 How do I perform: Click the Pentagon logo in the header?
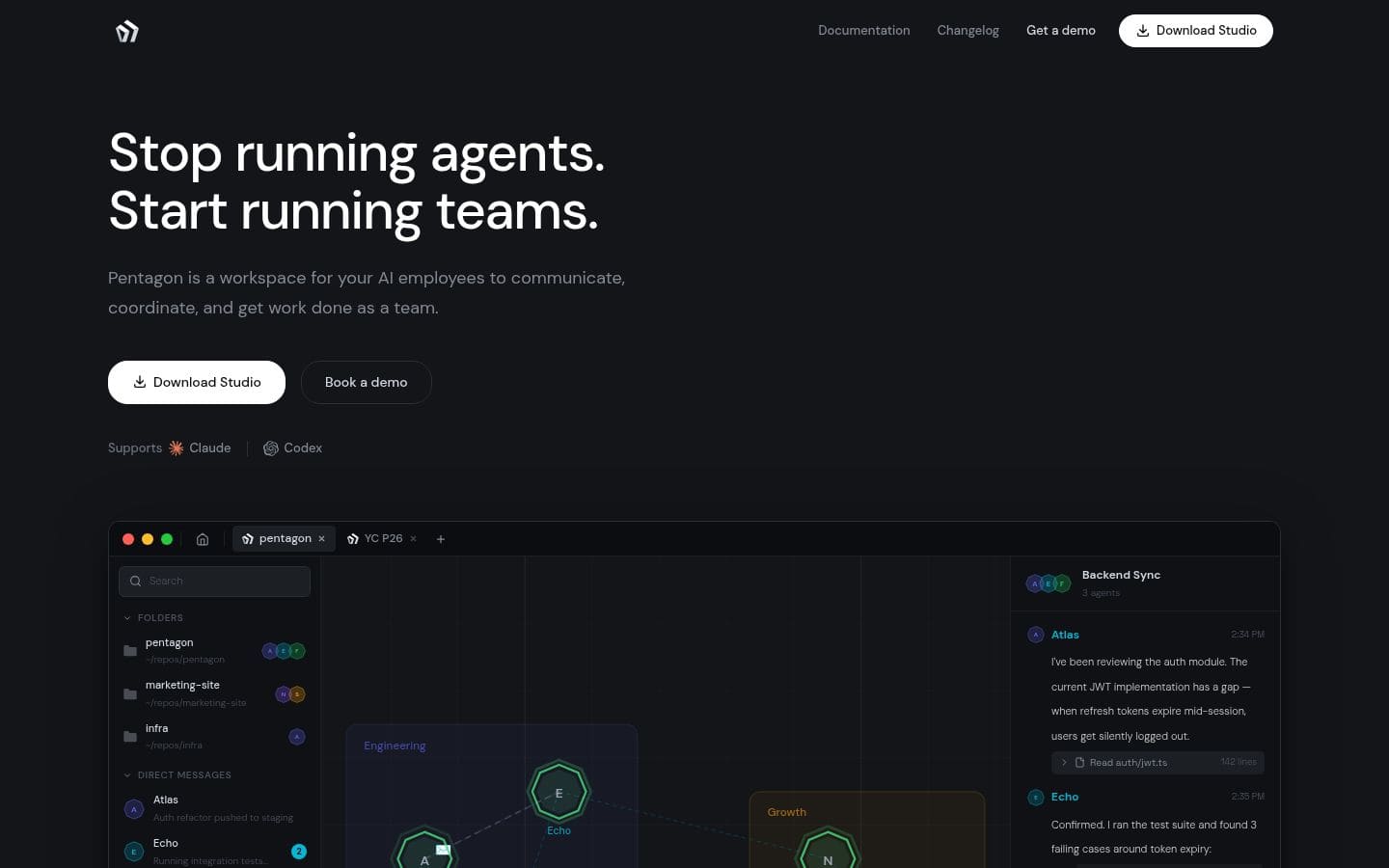click(x=127, y=32)
